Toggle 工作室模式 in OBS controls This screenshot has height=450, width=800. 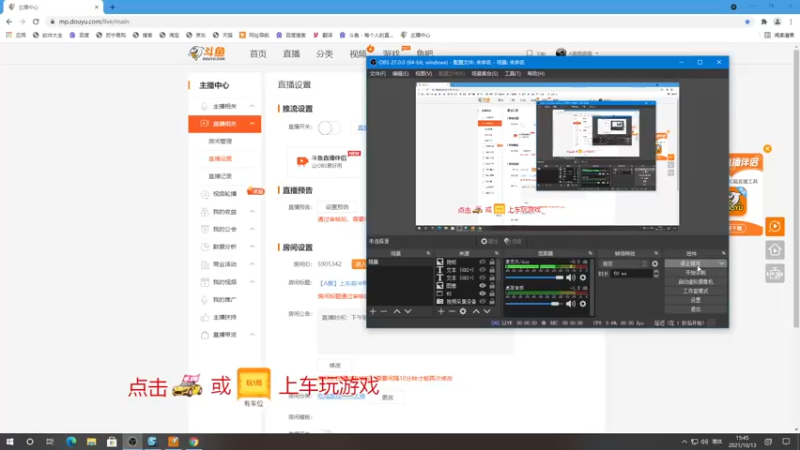tap(695, 291)
